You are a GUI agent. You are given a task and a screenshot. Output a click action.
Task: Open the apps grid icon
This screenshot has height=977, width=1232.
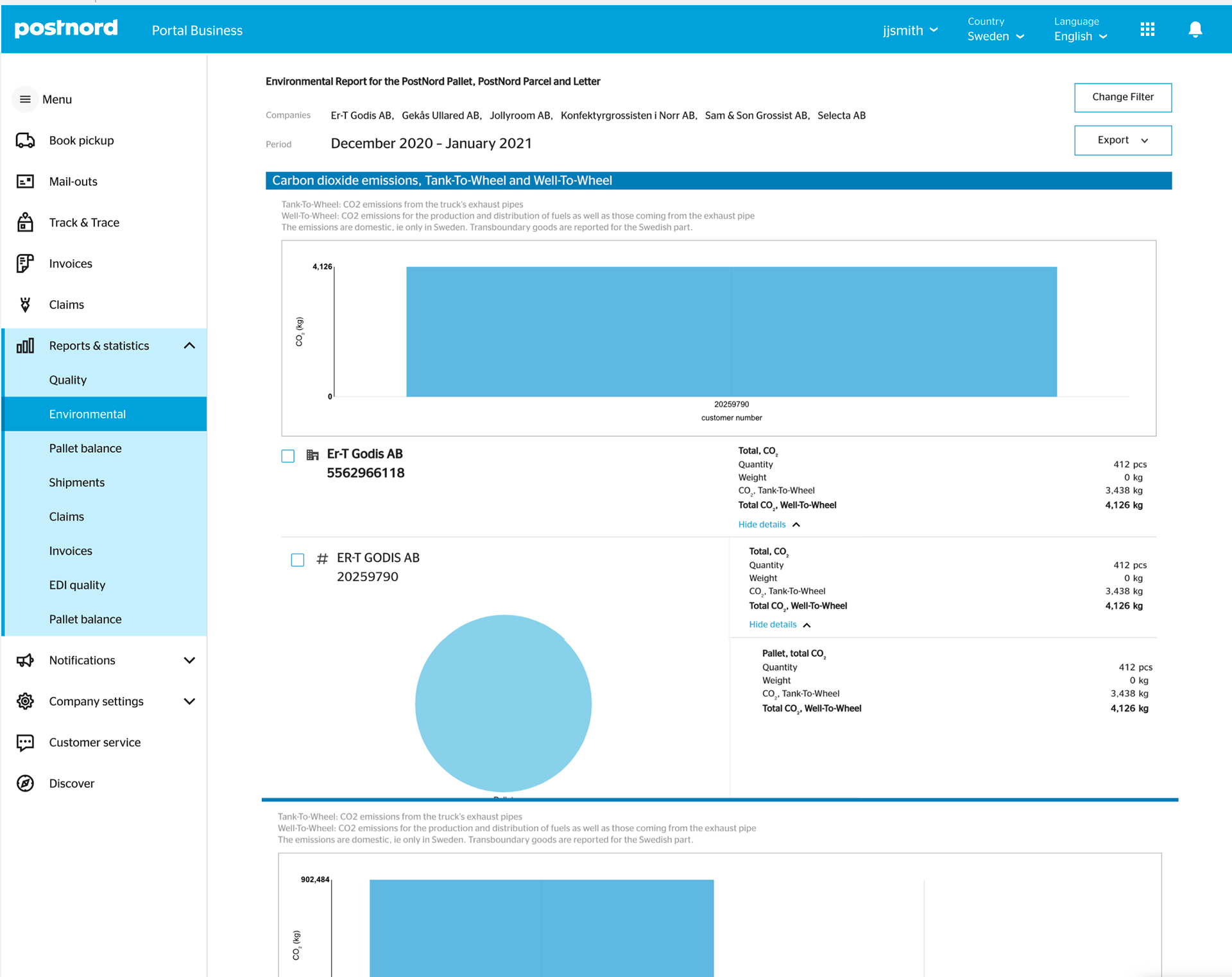pyautogui.click(x=1147, y=30)
